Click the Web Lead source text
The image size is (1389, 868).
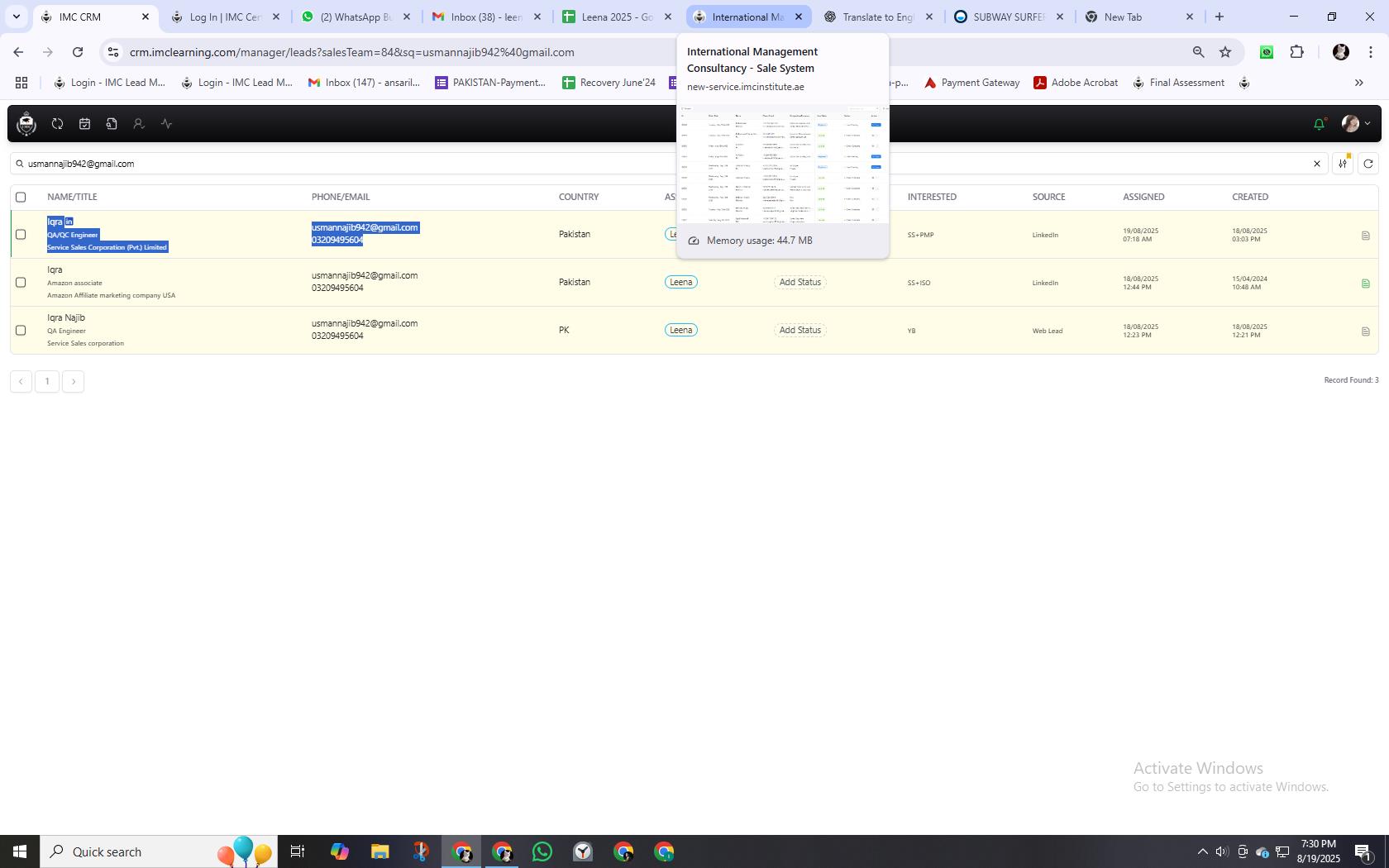point(1047,331)
